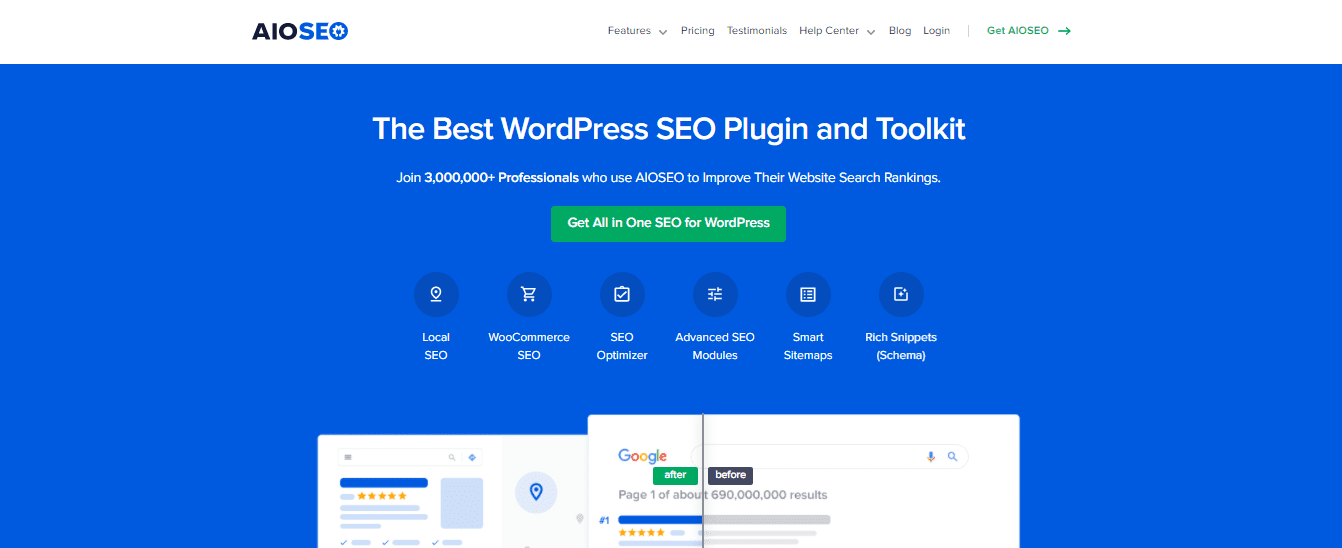This screenshot has height=548, width=1342.
Task: Click the 'Page 1 of about 690,000,000 results' text
Action: (723, 495)
